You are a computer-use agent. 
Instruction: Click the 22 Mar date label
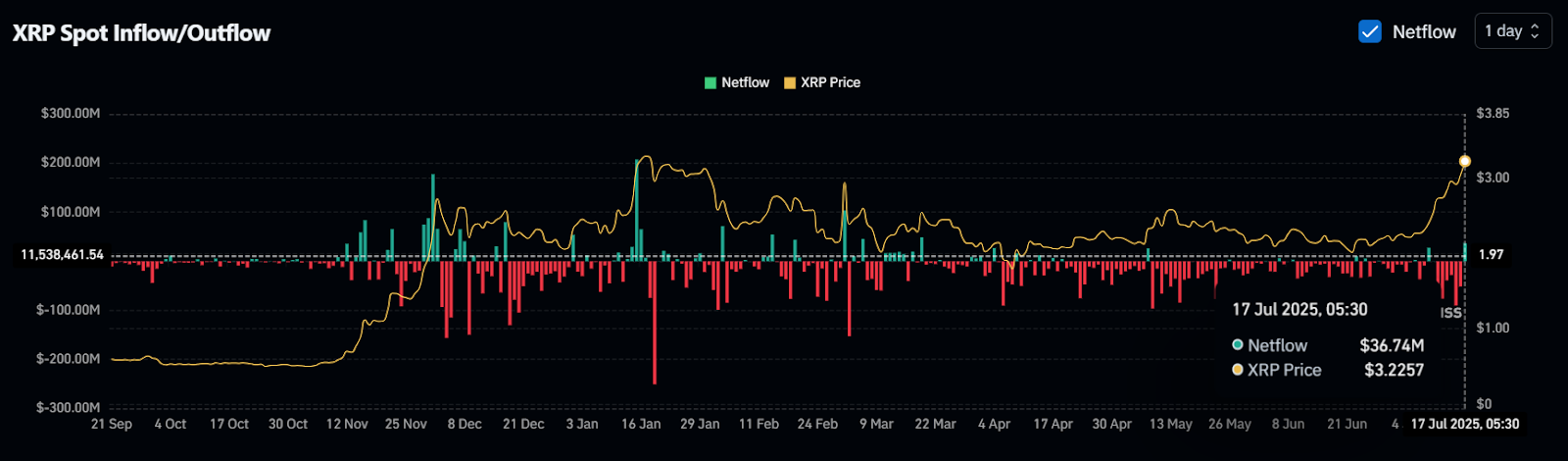(935, 425)
